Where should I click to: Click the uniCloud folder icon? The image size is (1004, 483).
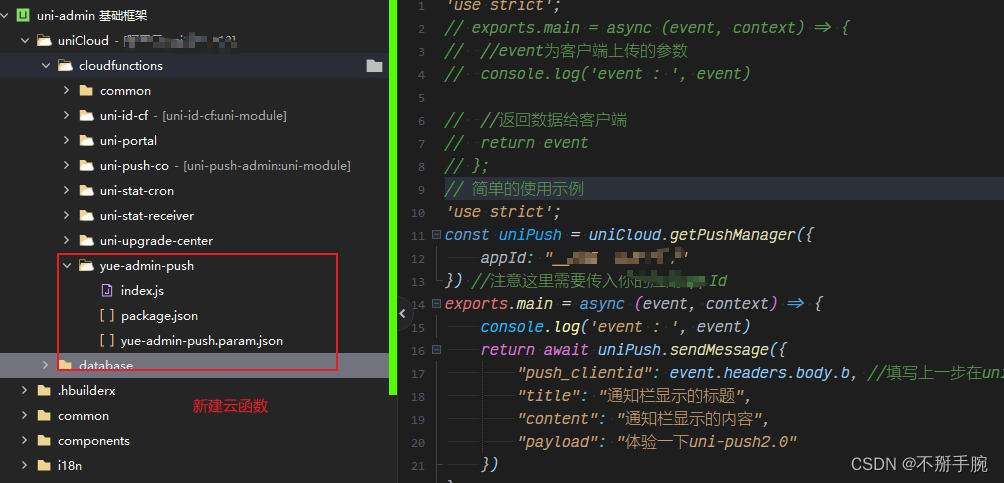(x=43, y=41)
